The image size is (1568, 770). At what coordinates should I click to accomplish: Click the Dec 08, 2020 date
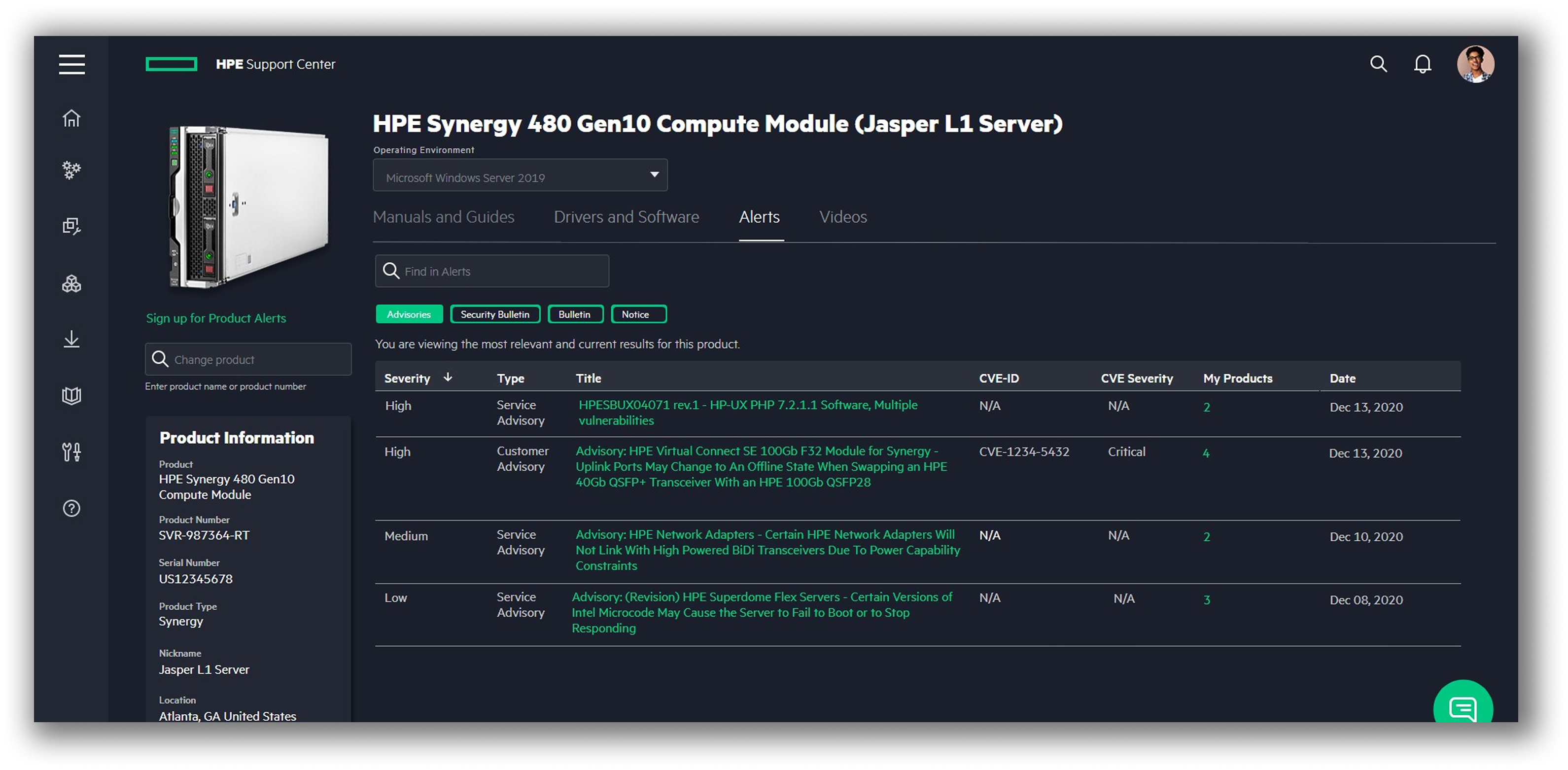(1366, 599)
